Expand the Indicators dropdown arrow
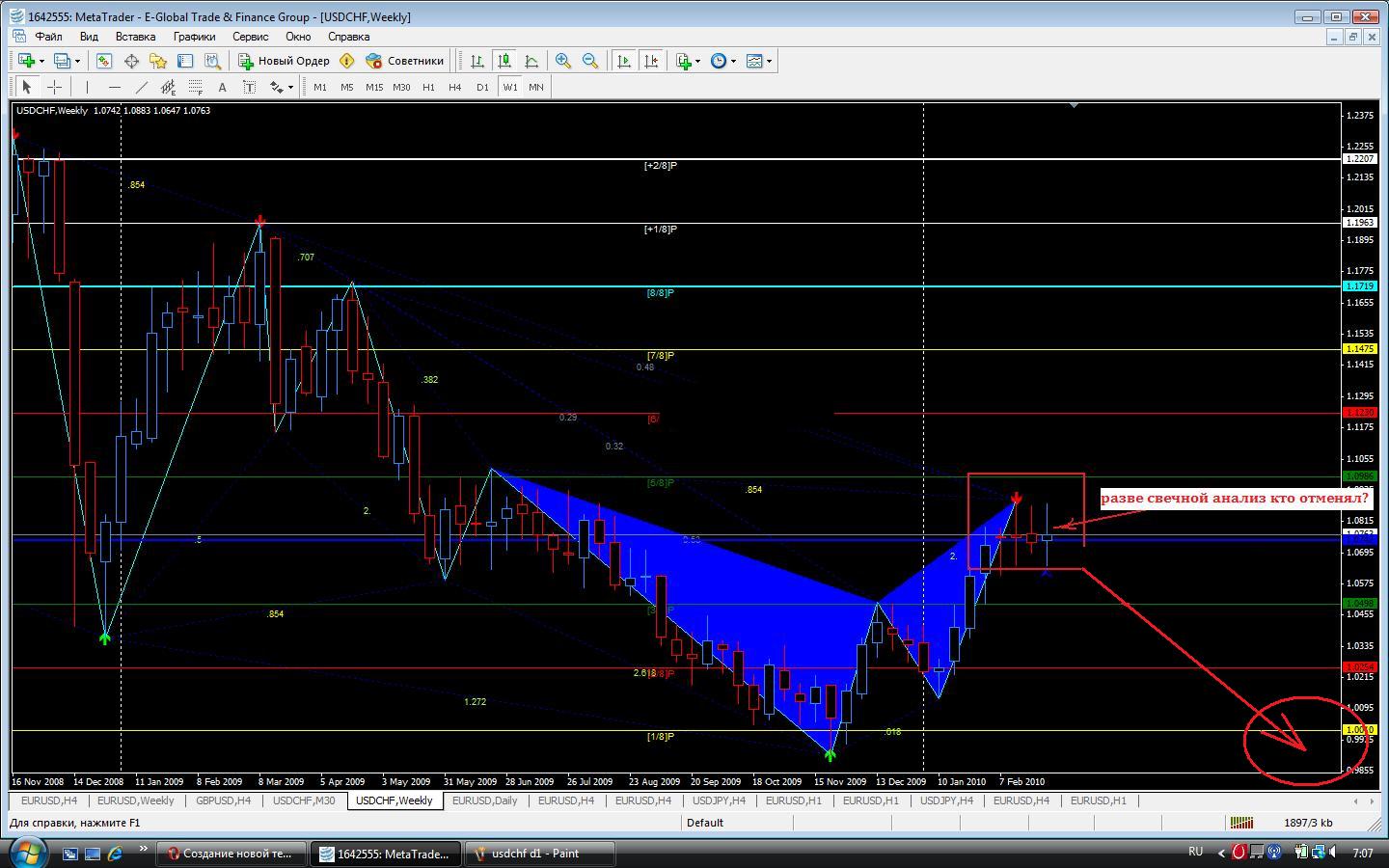This screenshot has width=1389, height=868. pos(697,61)
